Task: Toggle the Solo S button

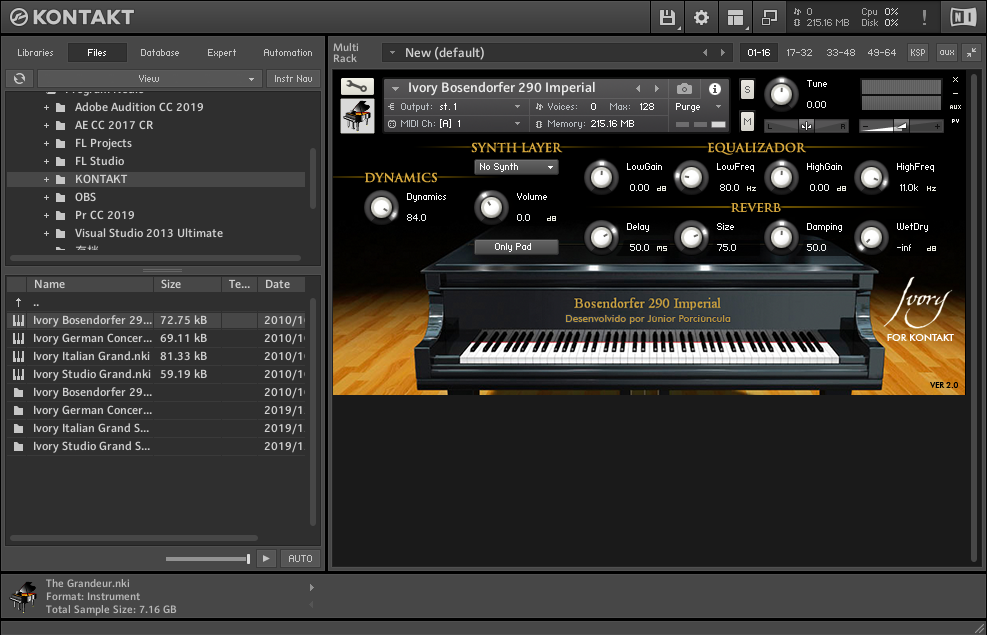Action: click(747, 90)
